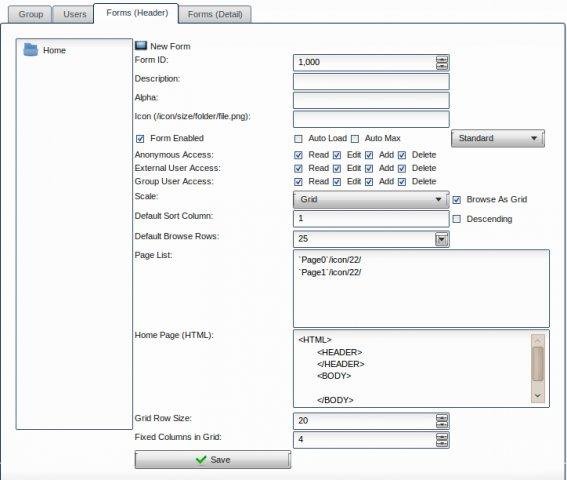Click the </BODY> line in Home Page
This screenshot has width=567, height=480.
[x=335, y=400]
